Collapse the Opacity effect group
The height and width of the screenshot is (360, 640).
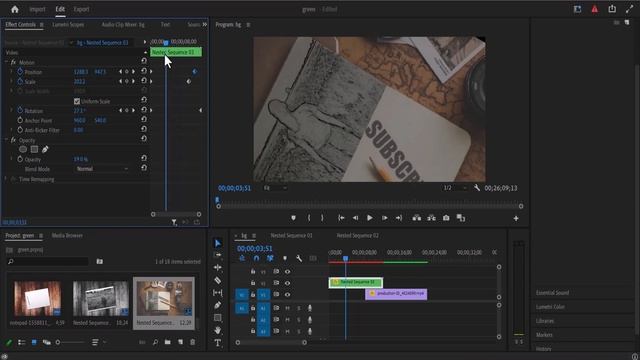[x=7, y=140]
